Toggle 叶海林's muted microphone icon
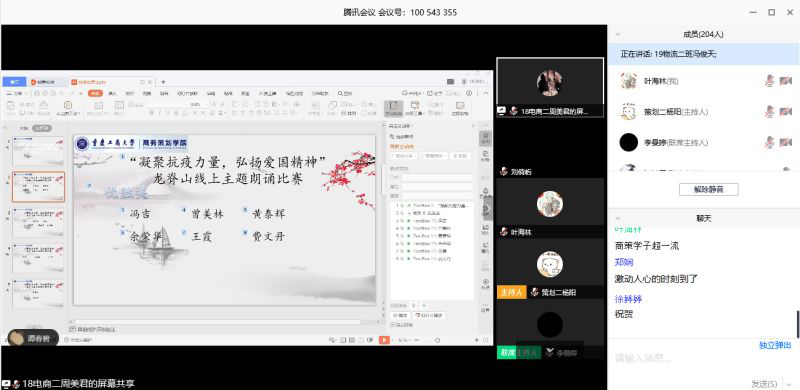This screenshot has width=800, height=390. 769,81
